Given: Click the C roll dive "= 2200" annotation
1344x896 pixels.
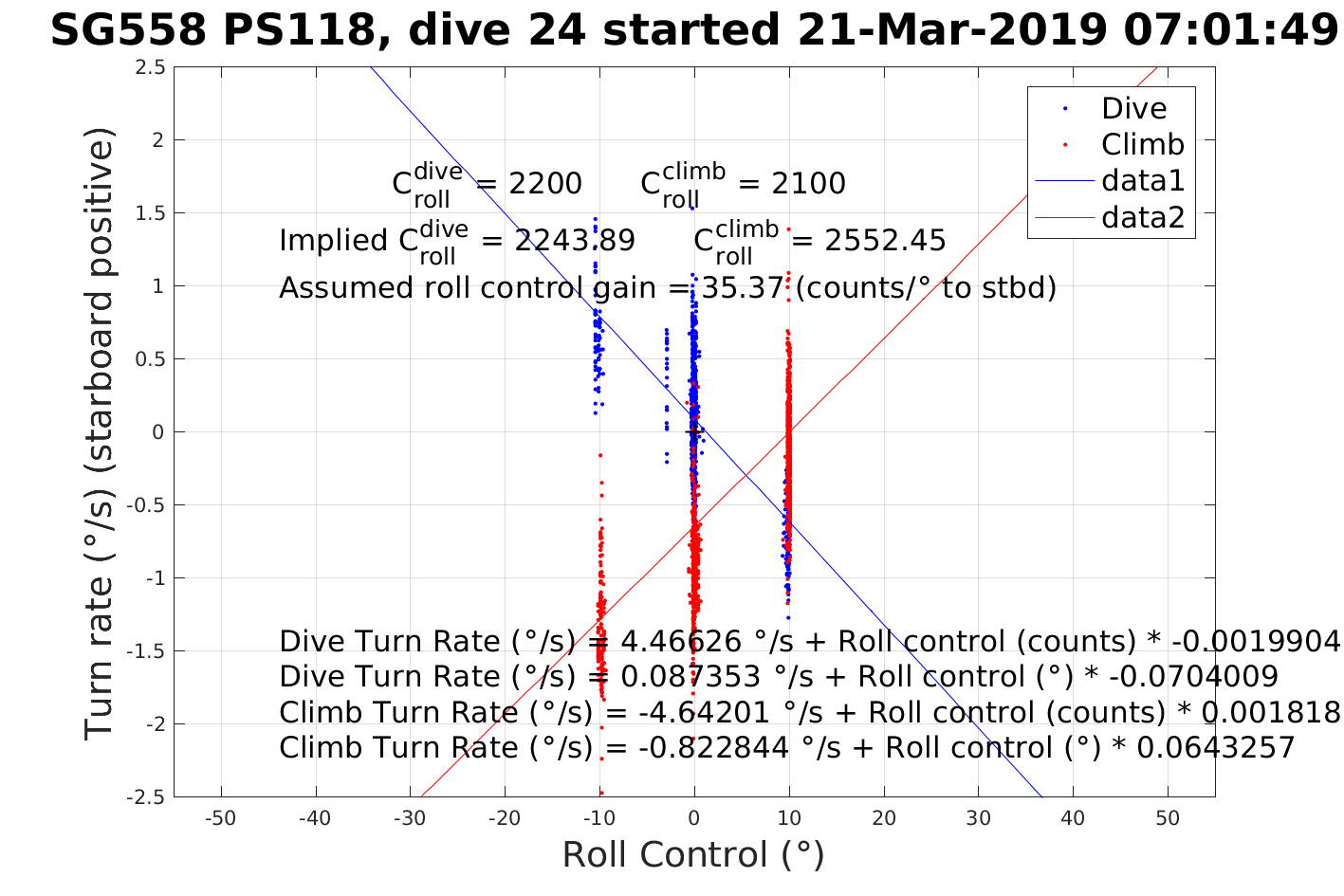Looking at the screenshot, I should 488,183.
